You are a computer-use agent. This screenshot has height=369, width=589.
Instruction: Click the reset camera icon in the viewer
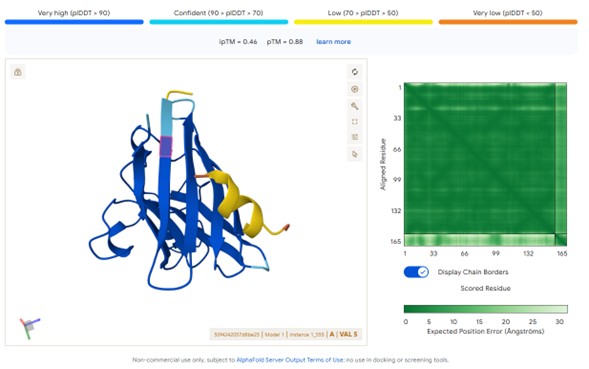click(355, 72)
